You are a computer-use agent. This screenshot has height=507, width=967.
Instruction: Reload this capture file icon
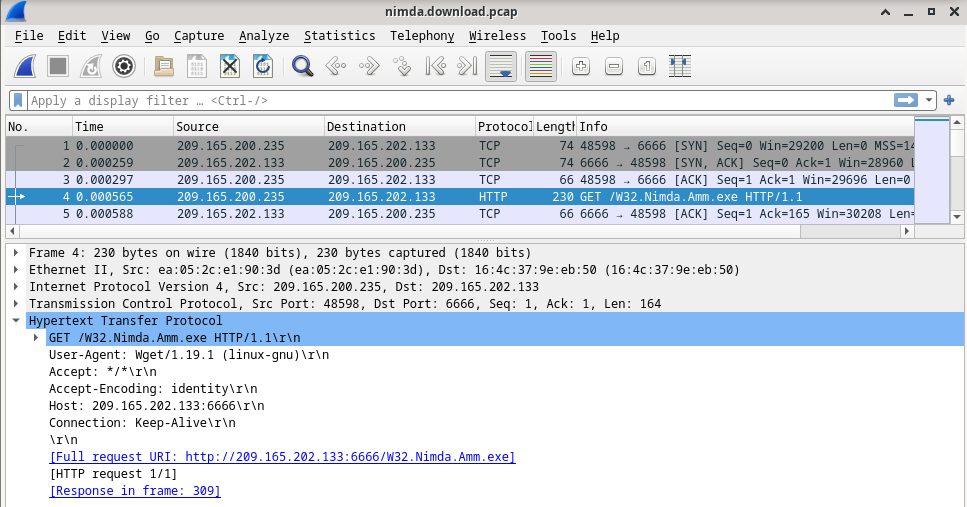click(x=263, y=66)
